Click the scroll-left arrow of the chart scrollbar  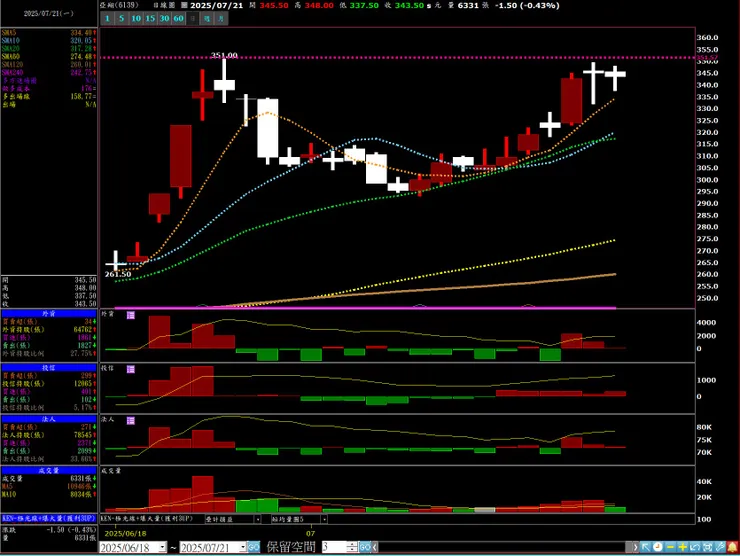click(375, 548)
